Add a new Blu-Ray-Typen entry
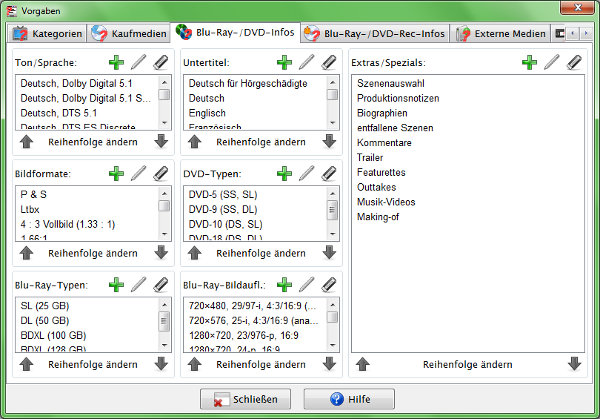The image size is (600, 419). pyautogui.click(x=117, y=285)
